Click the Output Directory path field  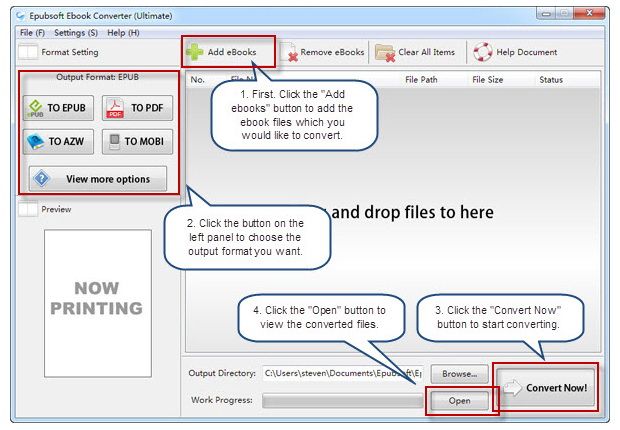pyautogui.click(x=342, y=373)
